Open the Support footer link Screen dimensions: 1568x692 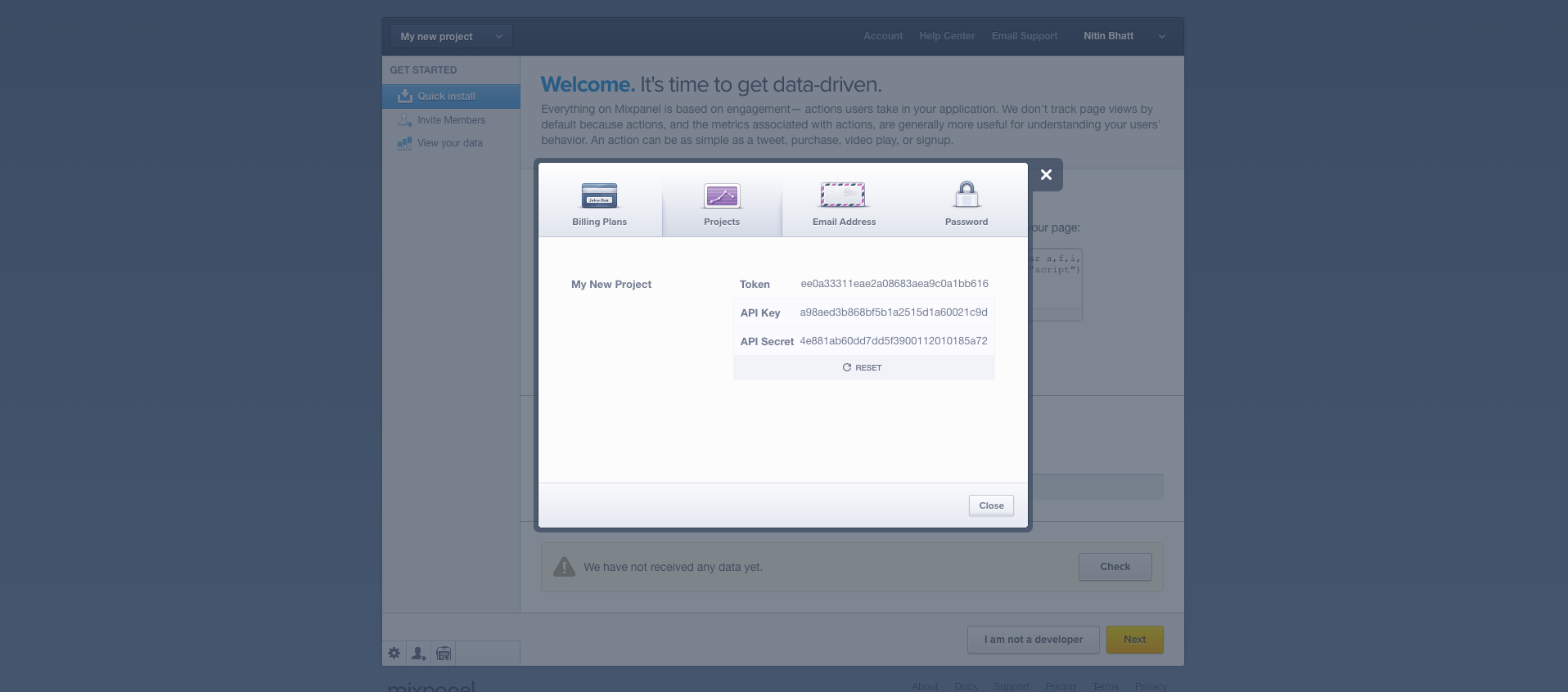1011,686
